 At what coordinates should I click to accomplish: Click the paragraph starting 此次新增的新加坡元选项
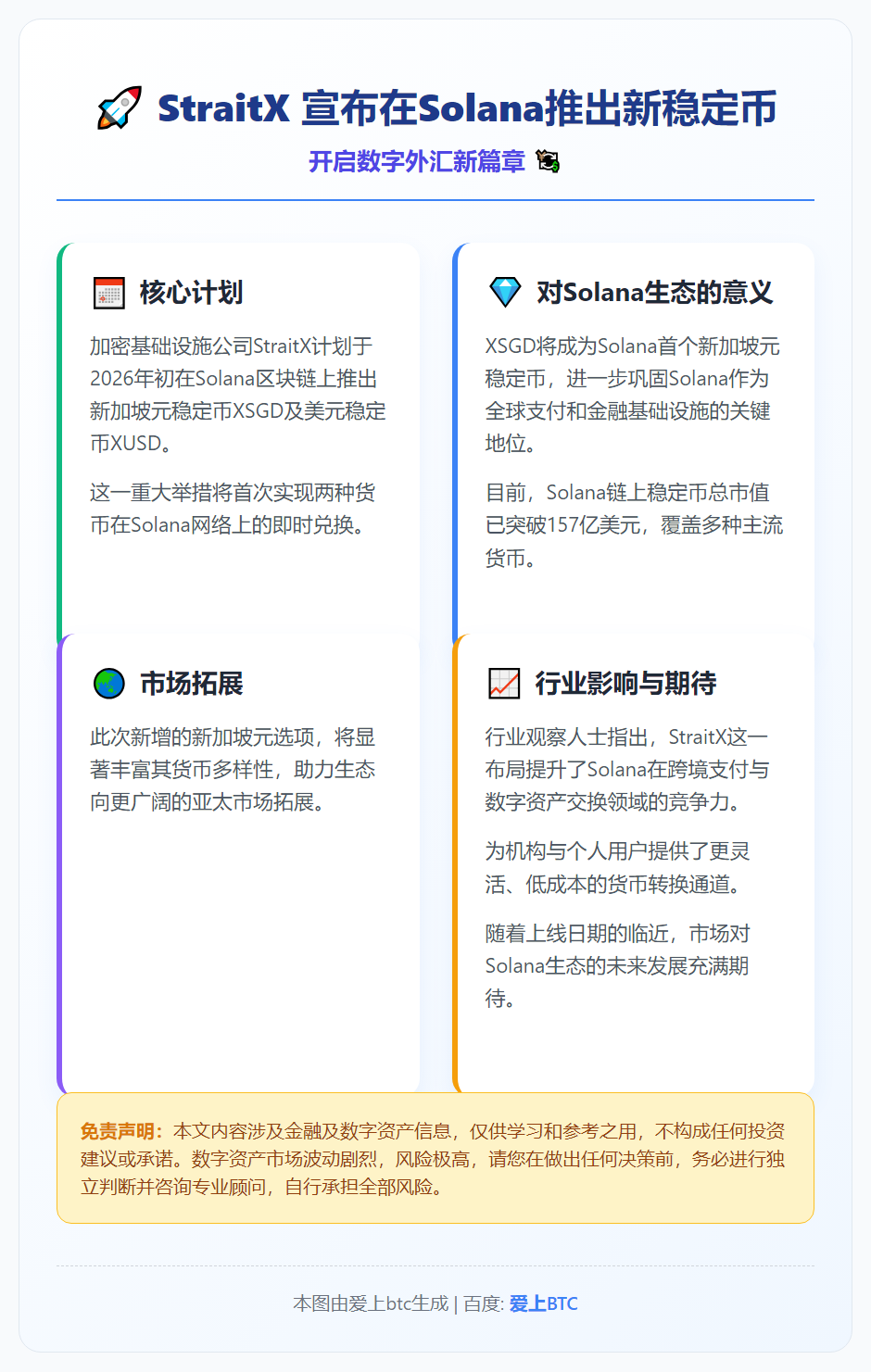click(x=233, y=770)
